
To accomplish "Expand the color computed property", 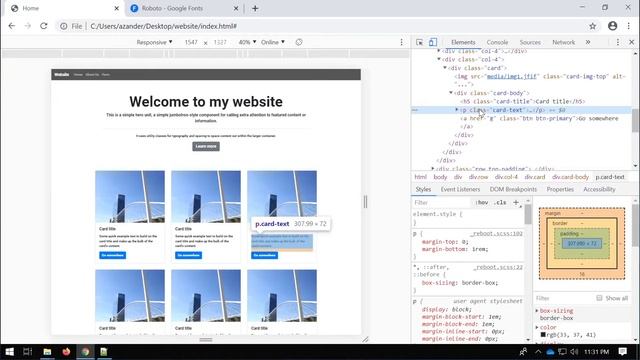I will pyautogui.click(x=537, y=327).
